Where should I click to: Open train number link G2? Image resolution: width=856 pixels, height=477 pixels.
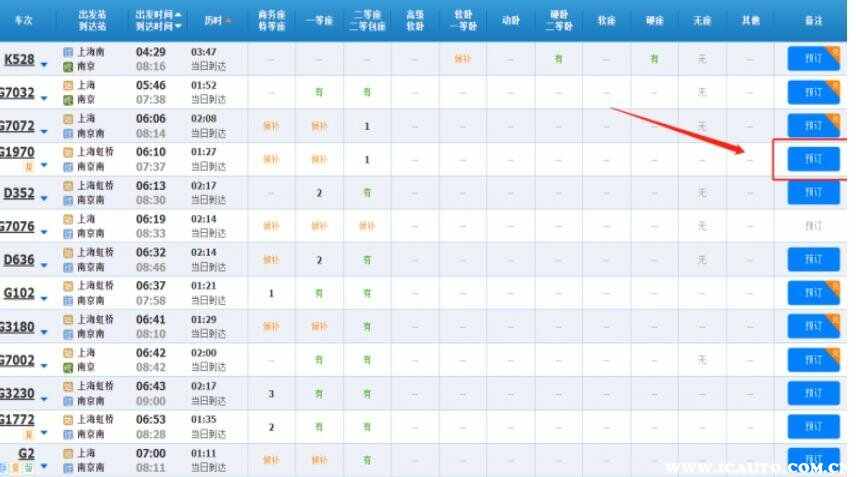pos(26,454)
